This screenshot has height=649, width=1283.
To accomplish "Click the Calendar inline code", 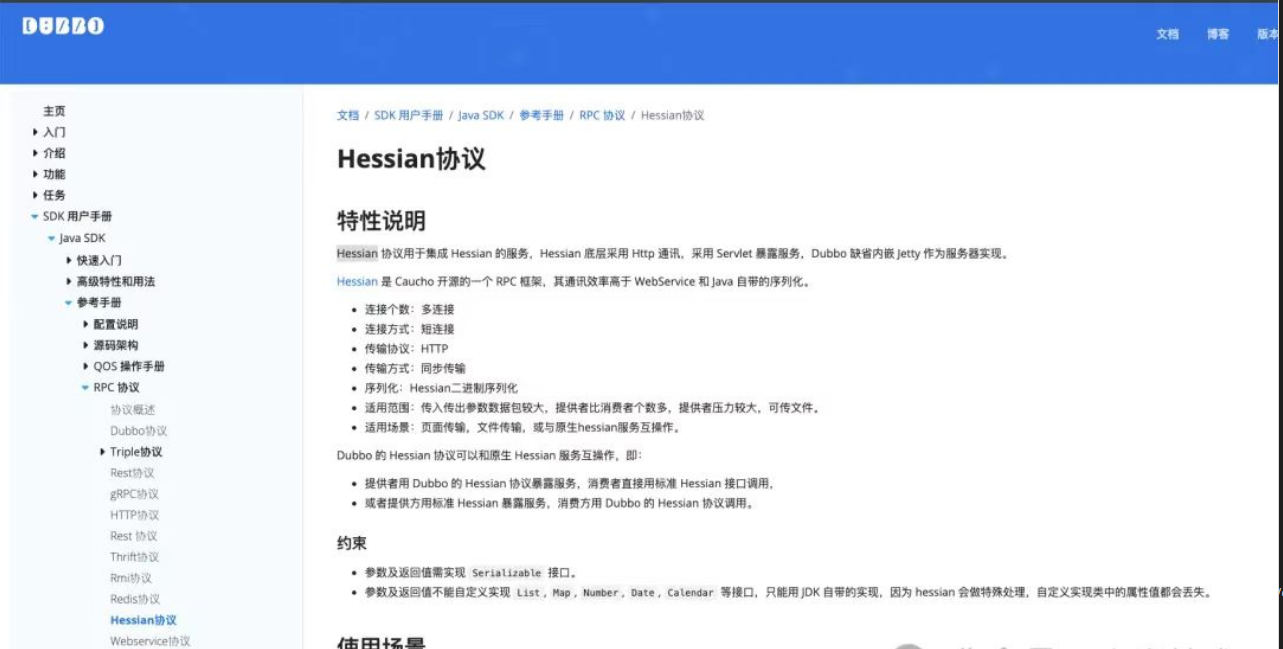I will pyautogui.click(x=691, y=592).
